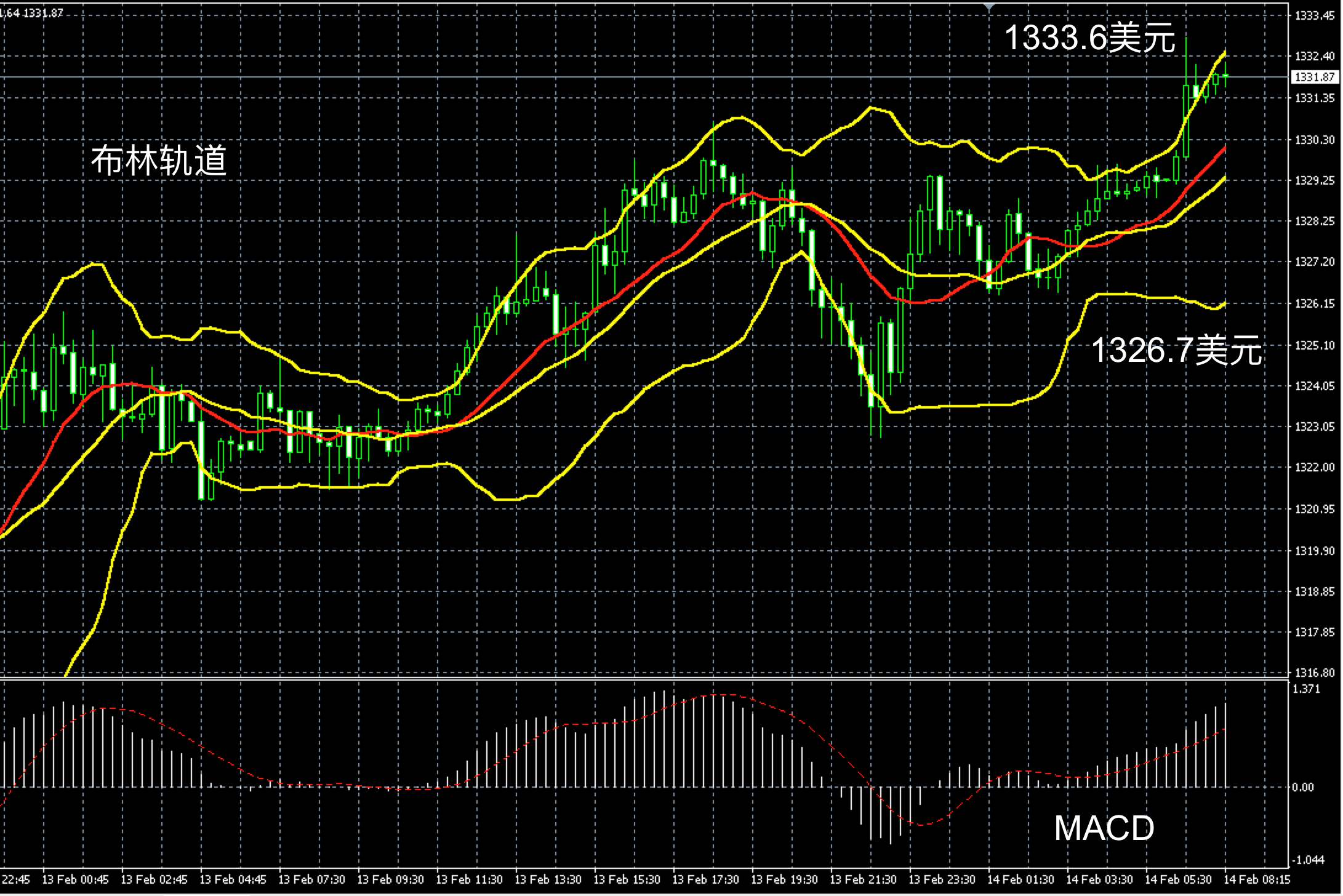Select the 布林轨道 text label
This screenshot has width=1343, height=896.
point(159,161)
